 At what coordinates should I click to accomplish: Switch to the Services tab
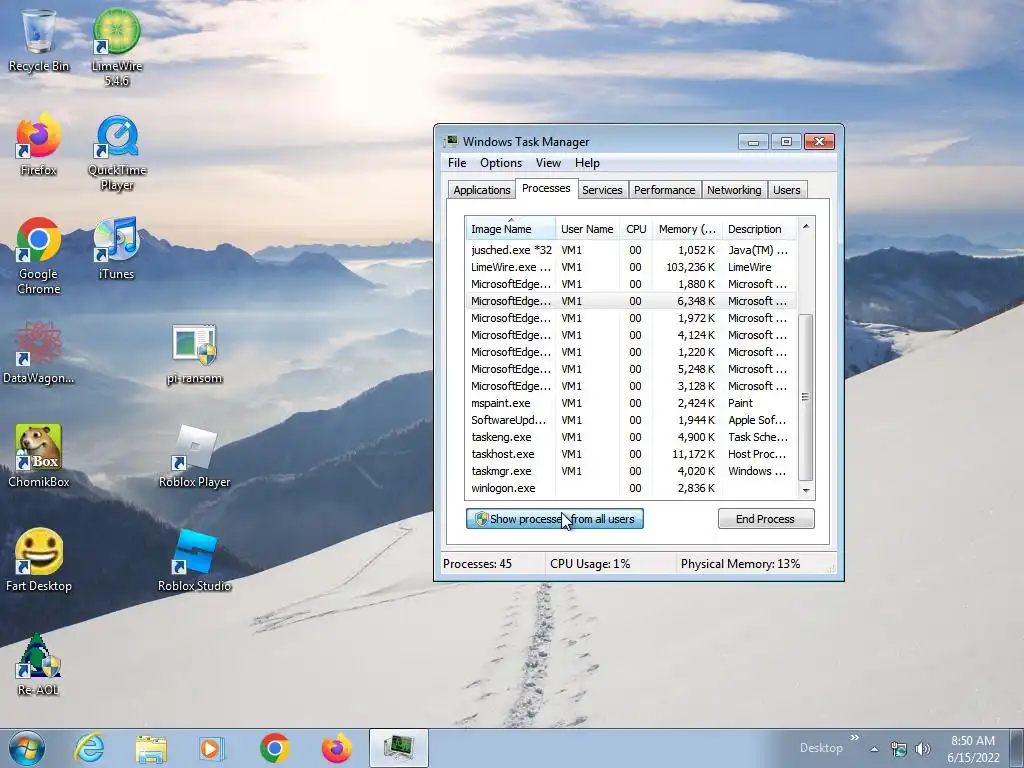[x=602, y=190]
